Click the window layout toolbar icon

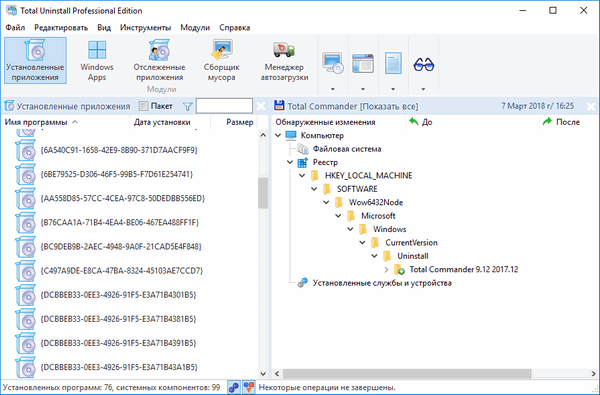point(363,63)
